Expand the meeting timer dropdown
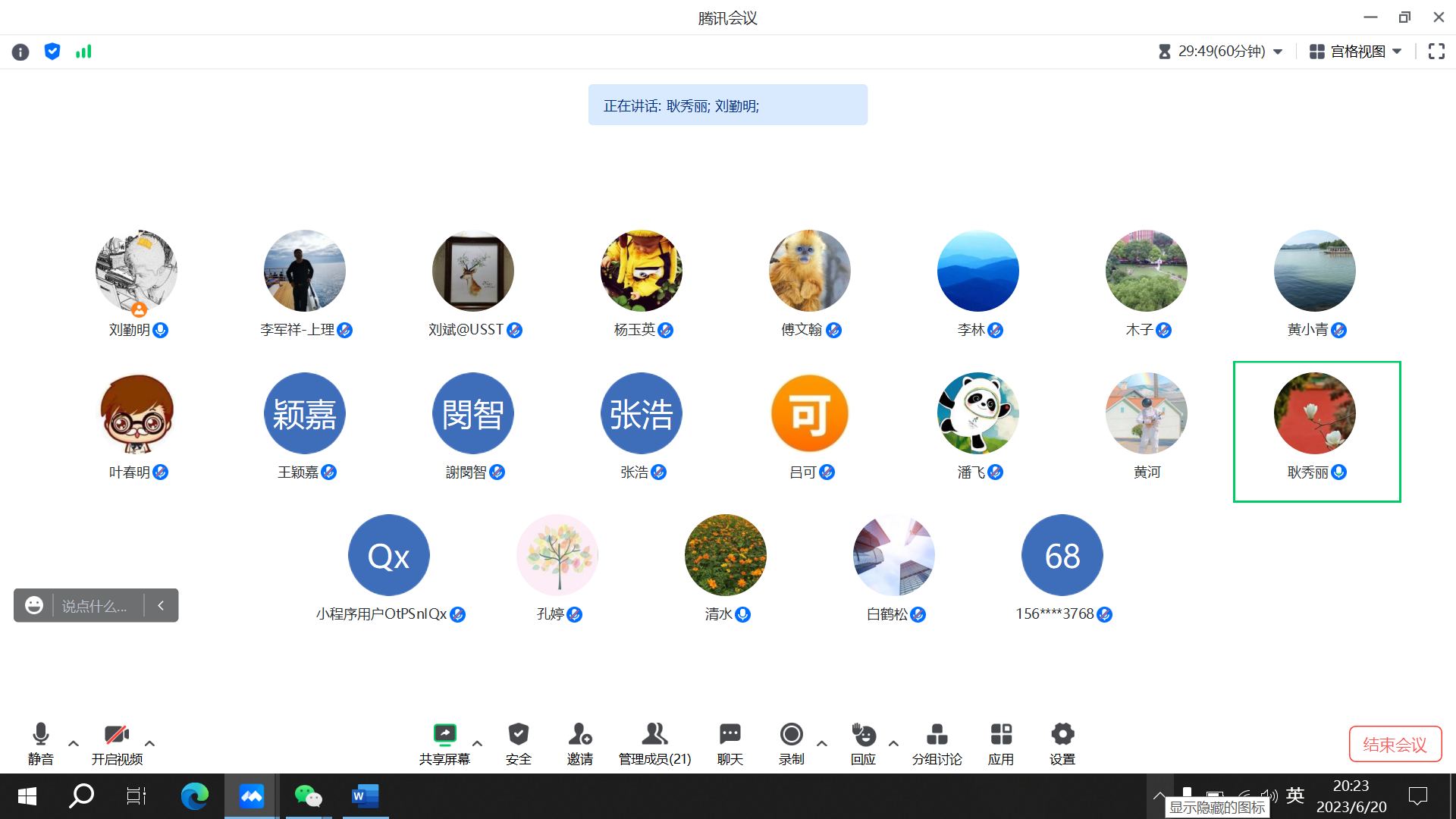 [x=1278, y=52]
